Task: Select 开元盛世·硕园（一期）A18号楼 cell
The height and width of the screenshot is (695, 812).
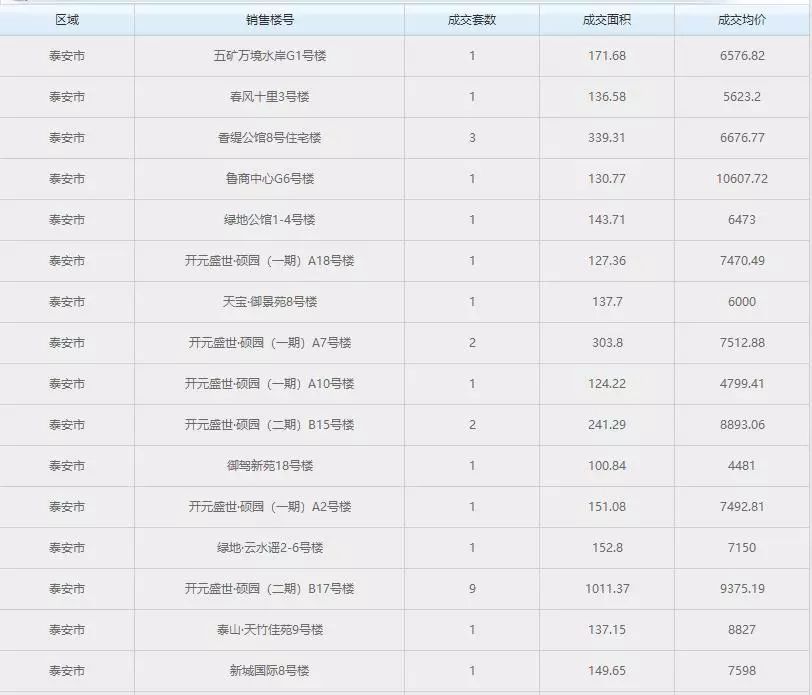Action: 270,260
